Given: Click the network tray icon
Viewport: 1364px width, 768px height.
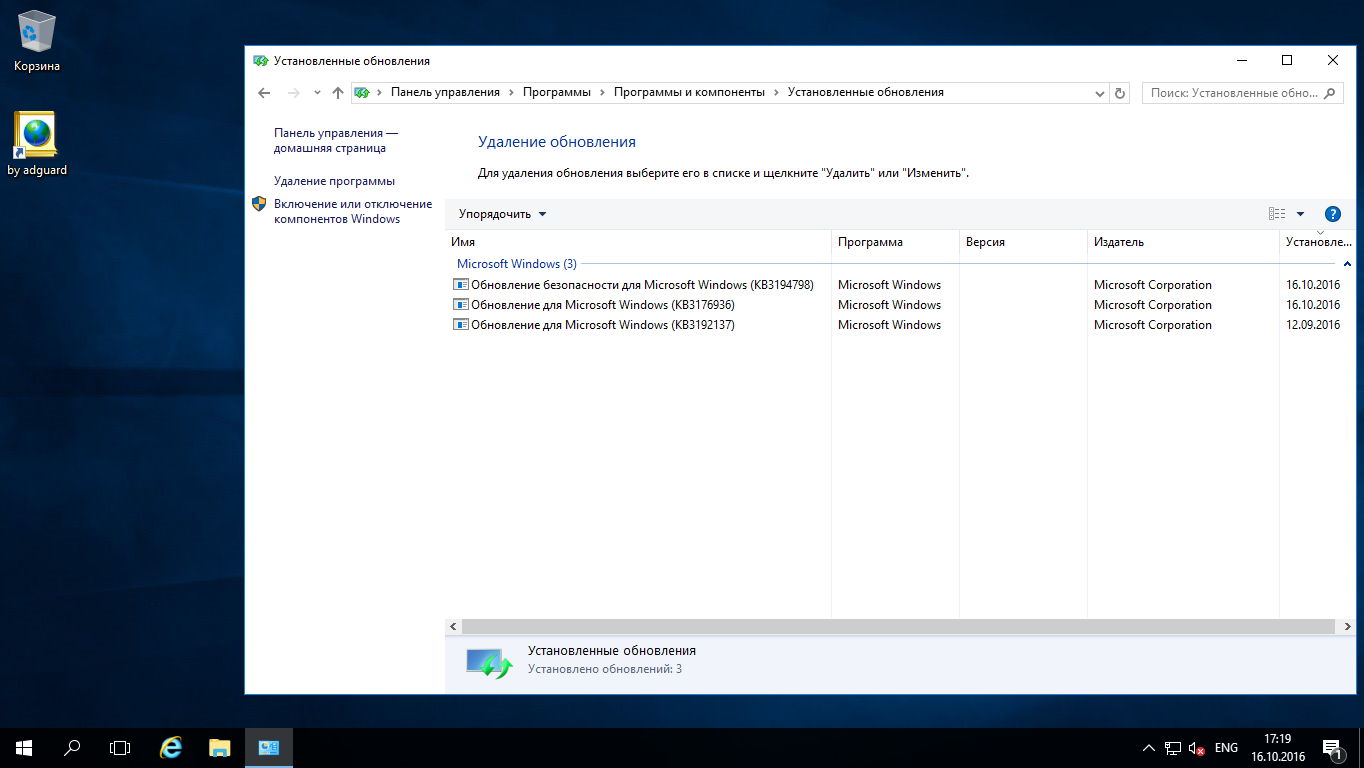Looking at the screenshot, I should pyautogui.click(x=1173, y=748).
